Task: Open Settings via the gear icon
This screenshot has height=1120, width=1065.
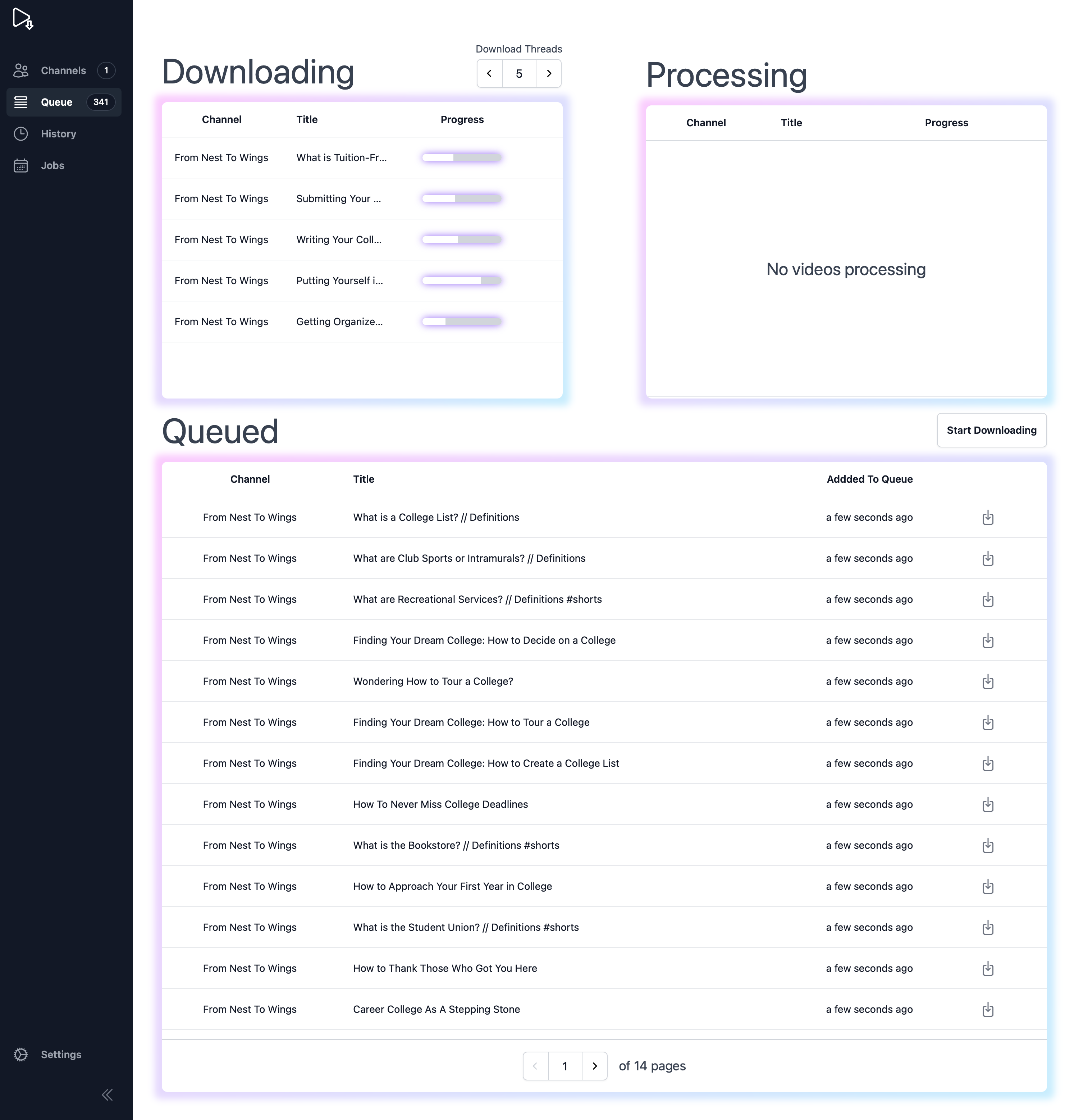Action: click(x=21, y=1055)
